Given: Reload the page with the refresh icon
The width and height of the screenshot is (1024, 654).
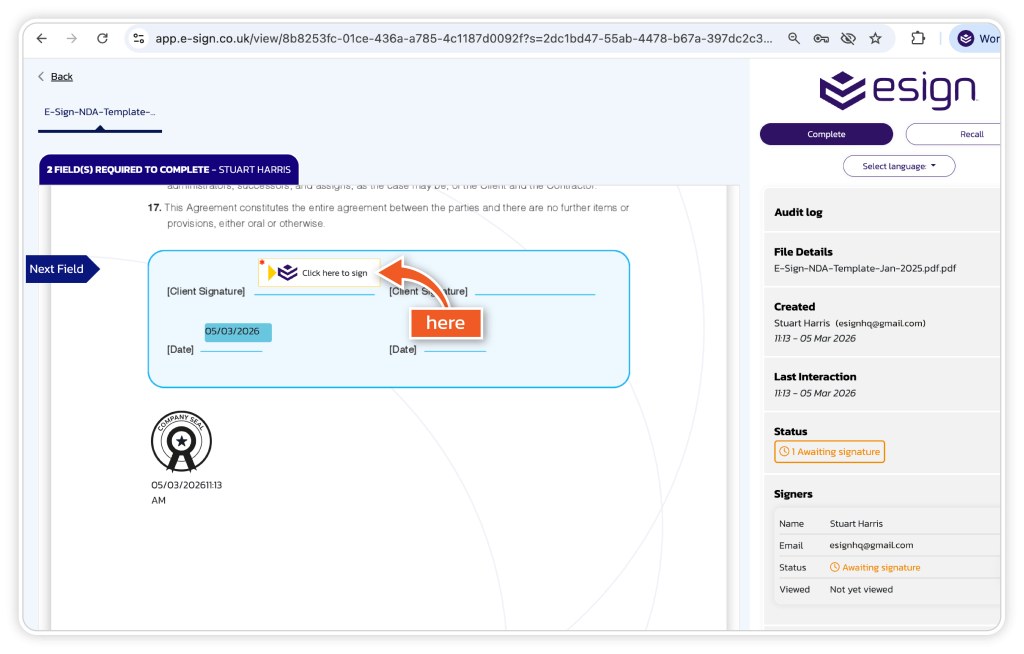Looking at the screenshot, I should [102, 38].
